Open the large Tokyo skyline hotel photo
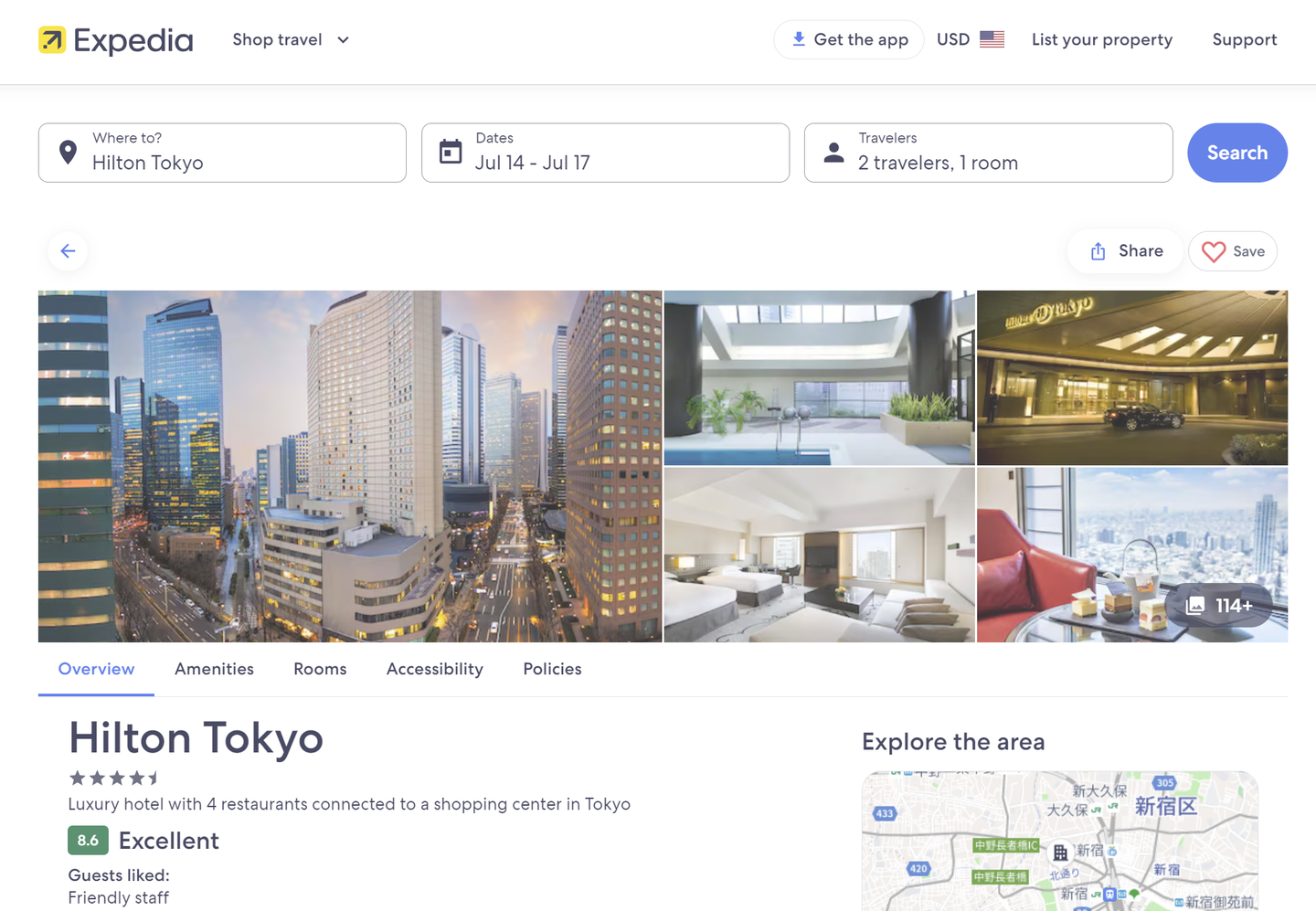1316x911 pixels. [x=350, y=466]
